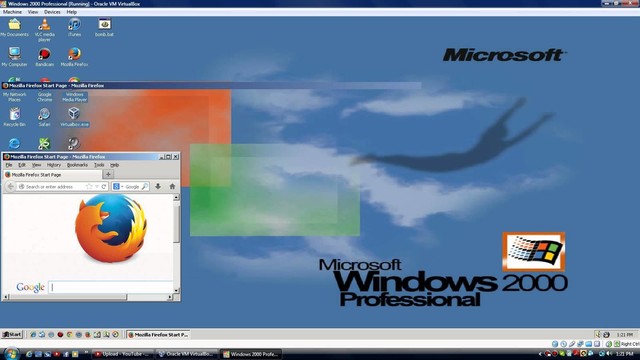640x360 pixels.
Task: Click VirtualBox optical disc status icon
Action: point(563,344)
